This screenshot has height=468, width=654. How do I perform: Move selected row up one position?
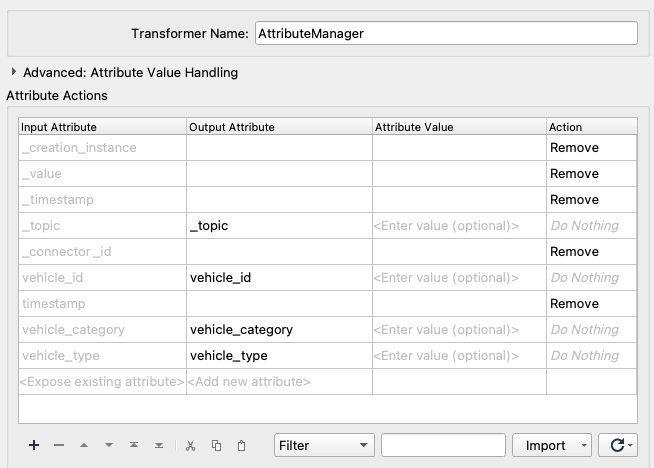(84, 445)
